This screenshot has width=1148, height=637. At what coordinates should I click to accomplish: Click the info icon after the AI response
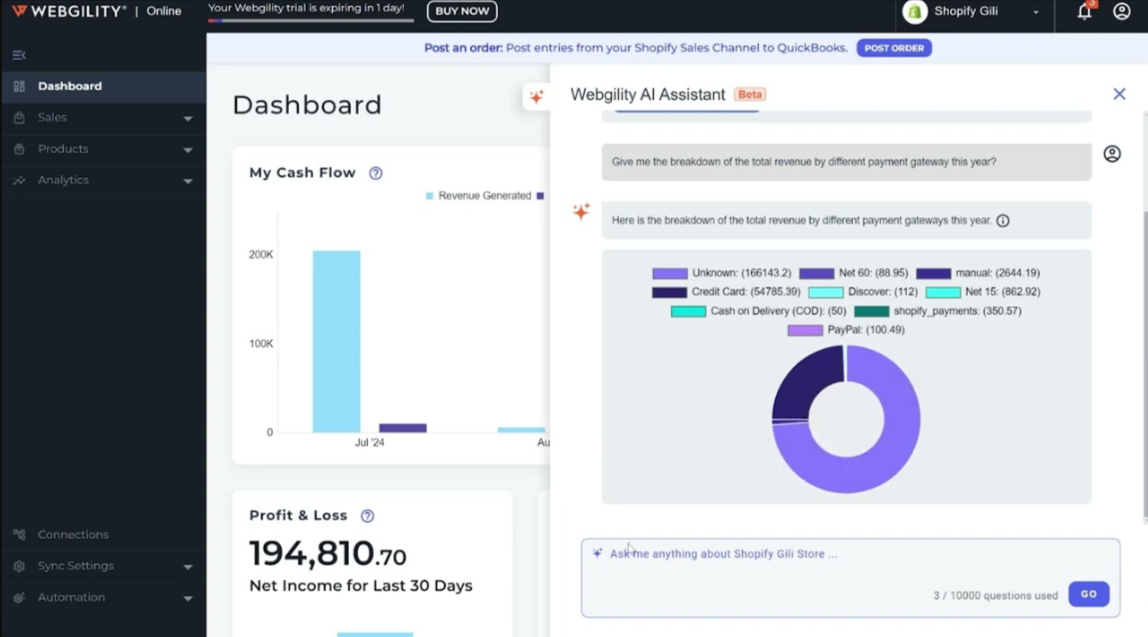[x=1003, y=221]
